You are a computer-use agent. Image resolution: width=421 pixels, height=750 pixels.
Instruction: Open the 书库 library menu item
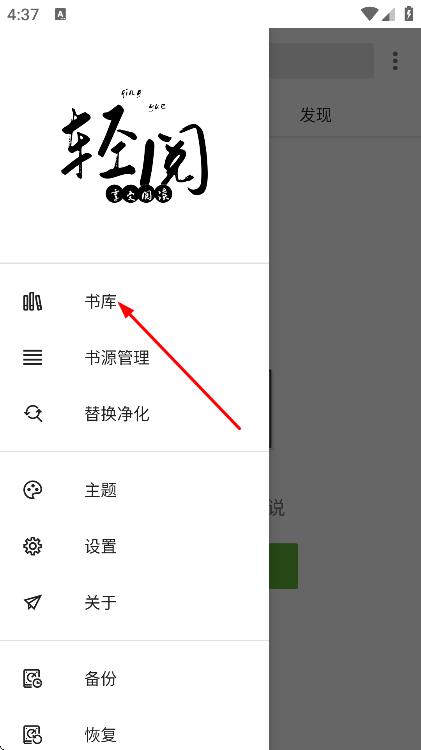(134, 302)
